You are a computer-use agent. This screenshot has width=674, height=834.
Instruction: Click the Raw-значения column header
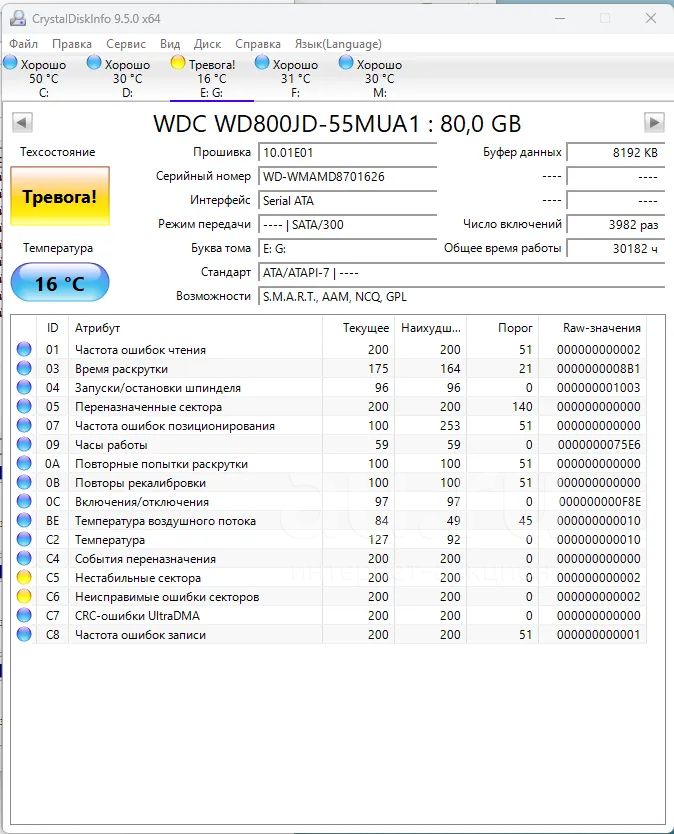593,328
